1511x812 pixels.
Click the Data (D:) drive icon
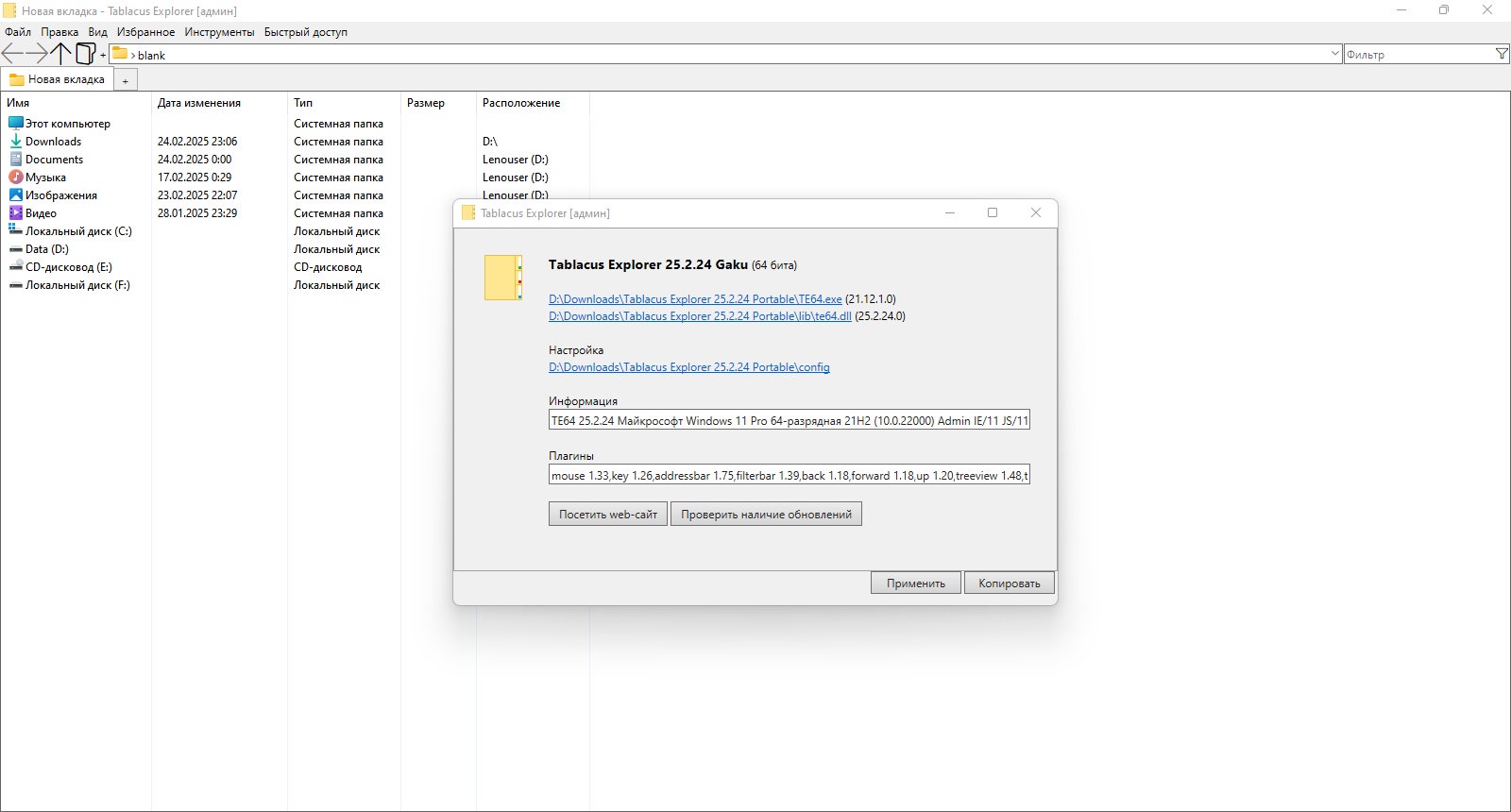[16, 248]
